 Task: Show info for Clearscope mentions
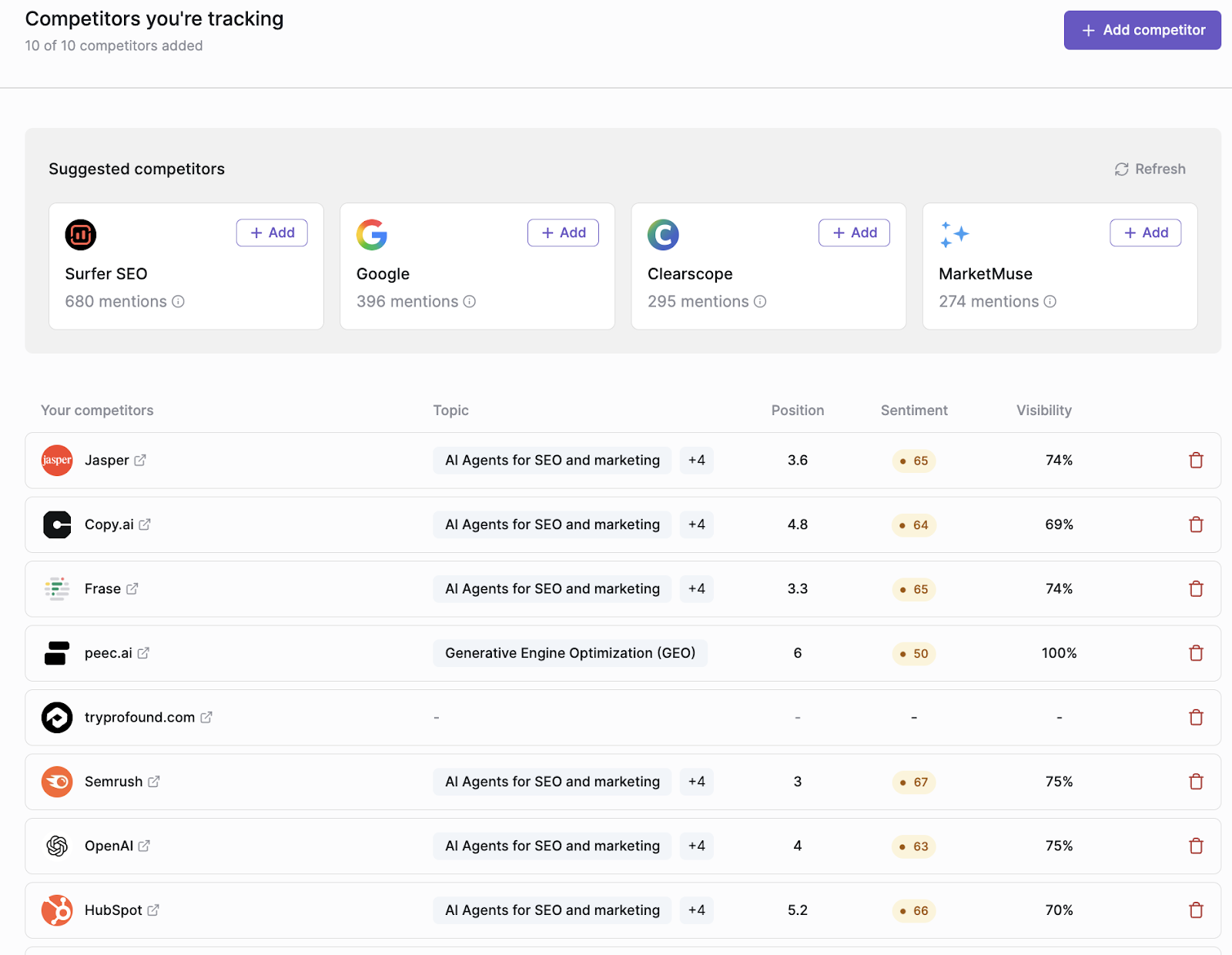click(760, 302)
